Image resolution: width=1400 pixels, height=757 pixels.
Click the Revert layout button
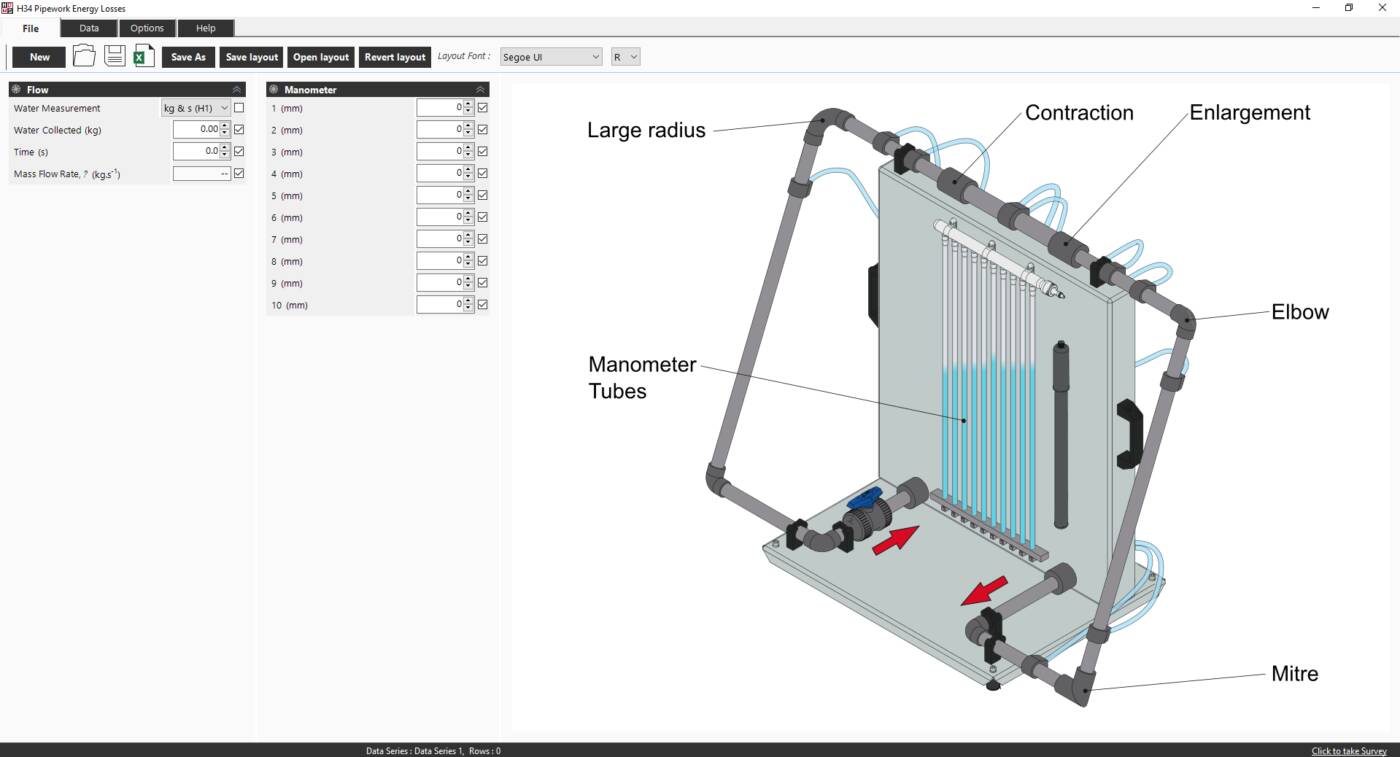pyautogui.click(x=394, y=57)
